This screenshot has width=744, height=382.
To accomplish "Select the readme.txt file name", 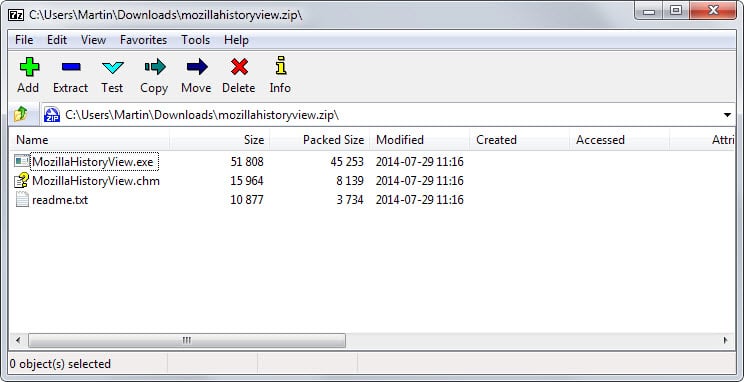I will [x=60, y=200].
